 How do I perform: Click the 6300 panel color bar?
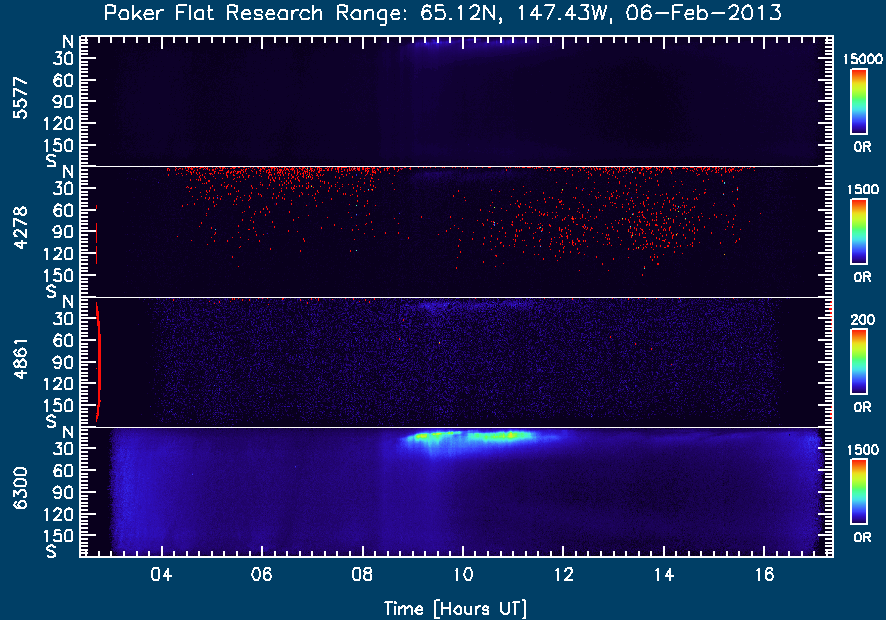click(859, 492)
